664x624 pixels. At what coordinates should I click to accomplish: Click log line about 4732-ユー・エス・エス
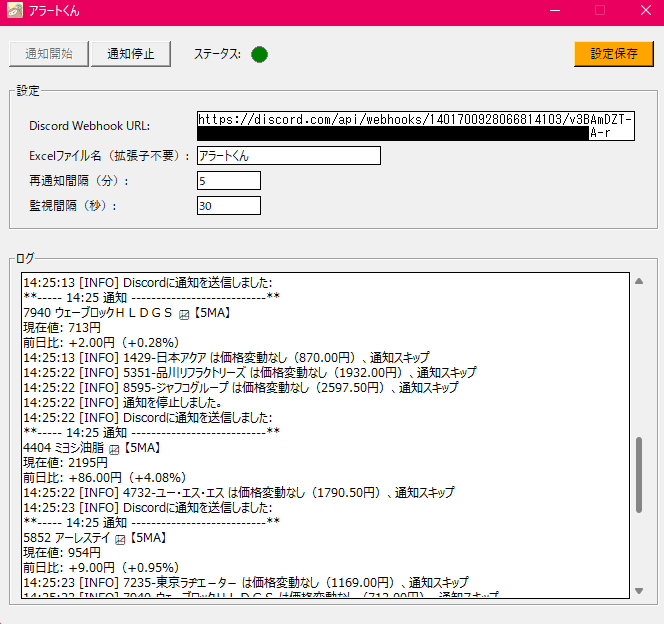(239, 493)
